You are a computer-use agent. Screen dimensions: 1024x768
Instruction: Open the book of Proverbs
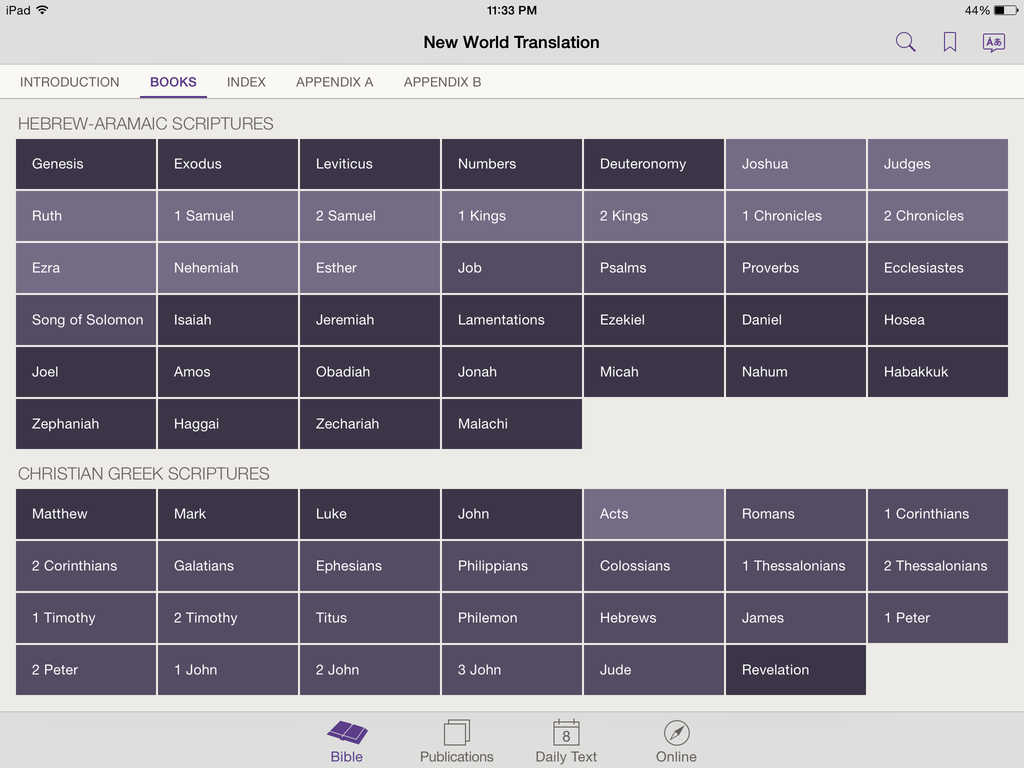click(795, 268)
